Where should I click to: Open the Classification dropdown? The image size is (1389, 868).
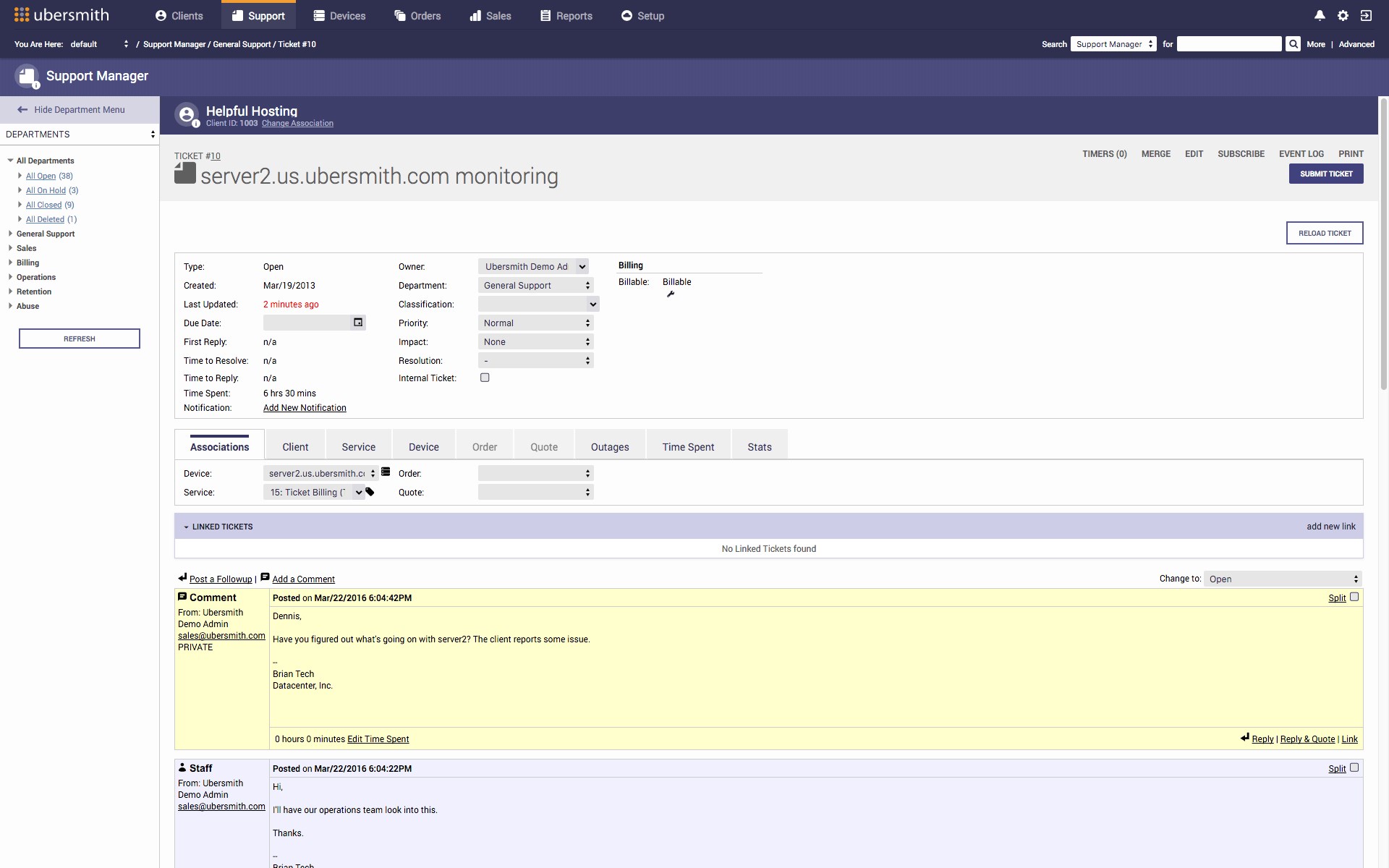point(539,304)
